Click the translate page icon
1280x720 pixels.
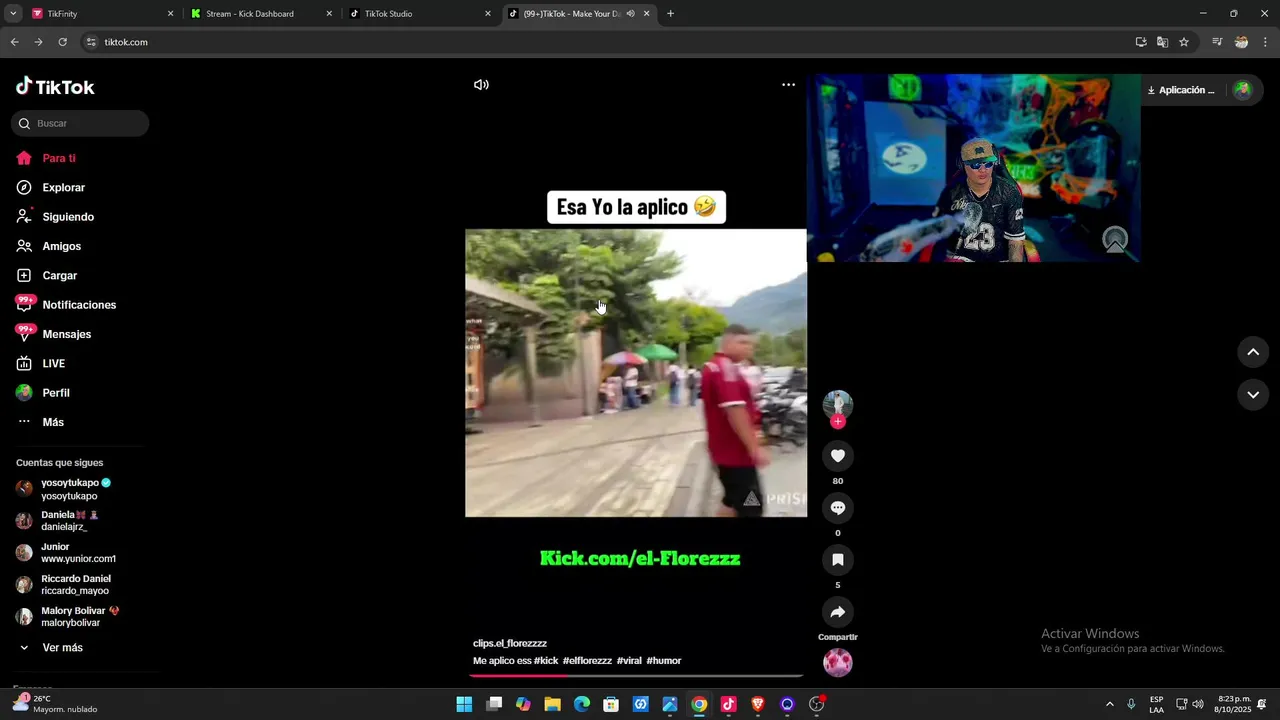[1162, 42]
